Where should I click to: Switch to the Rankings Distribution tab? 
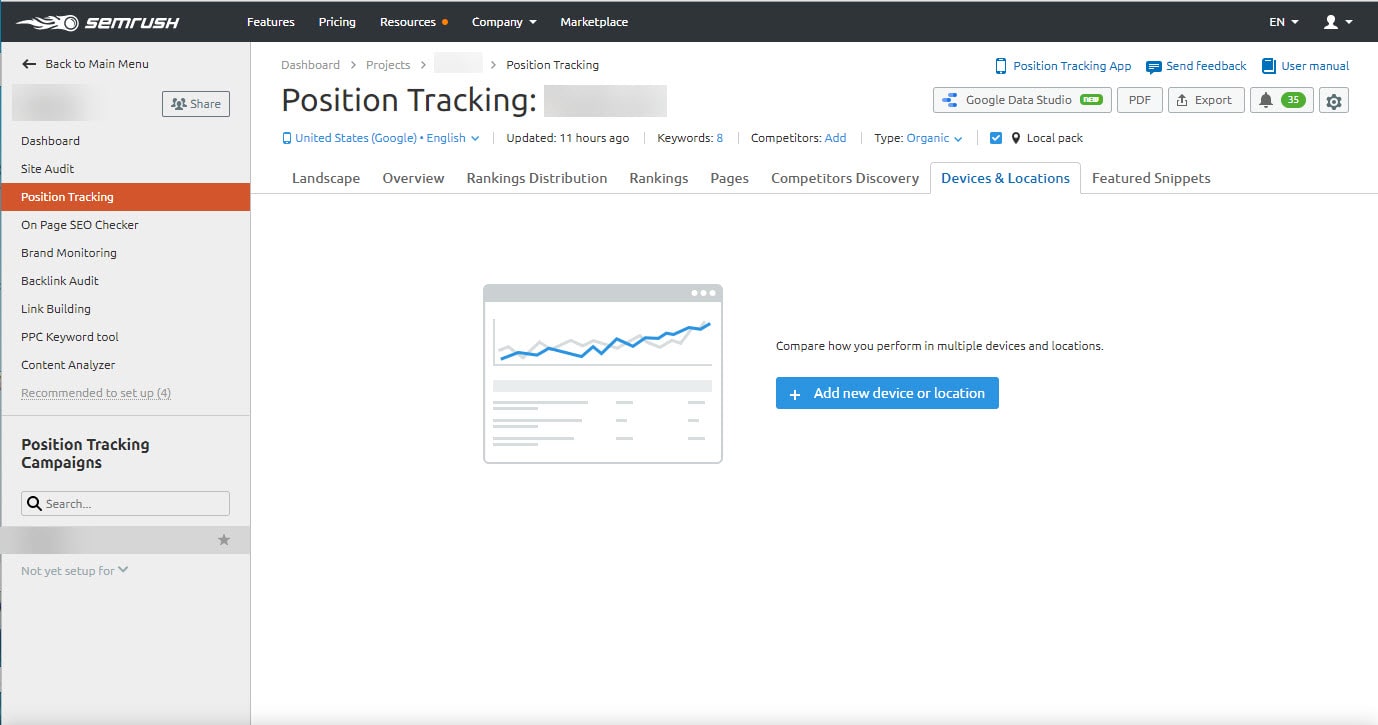click(x=537, y=178)
